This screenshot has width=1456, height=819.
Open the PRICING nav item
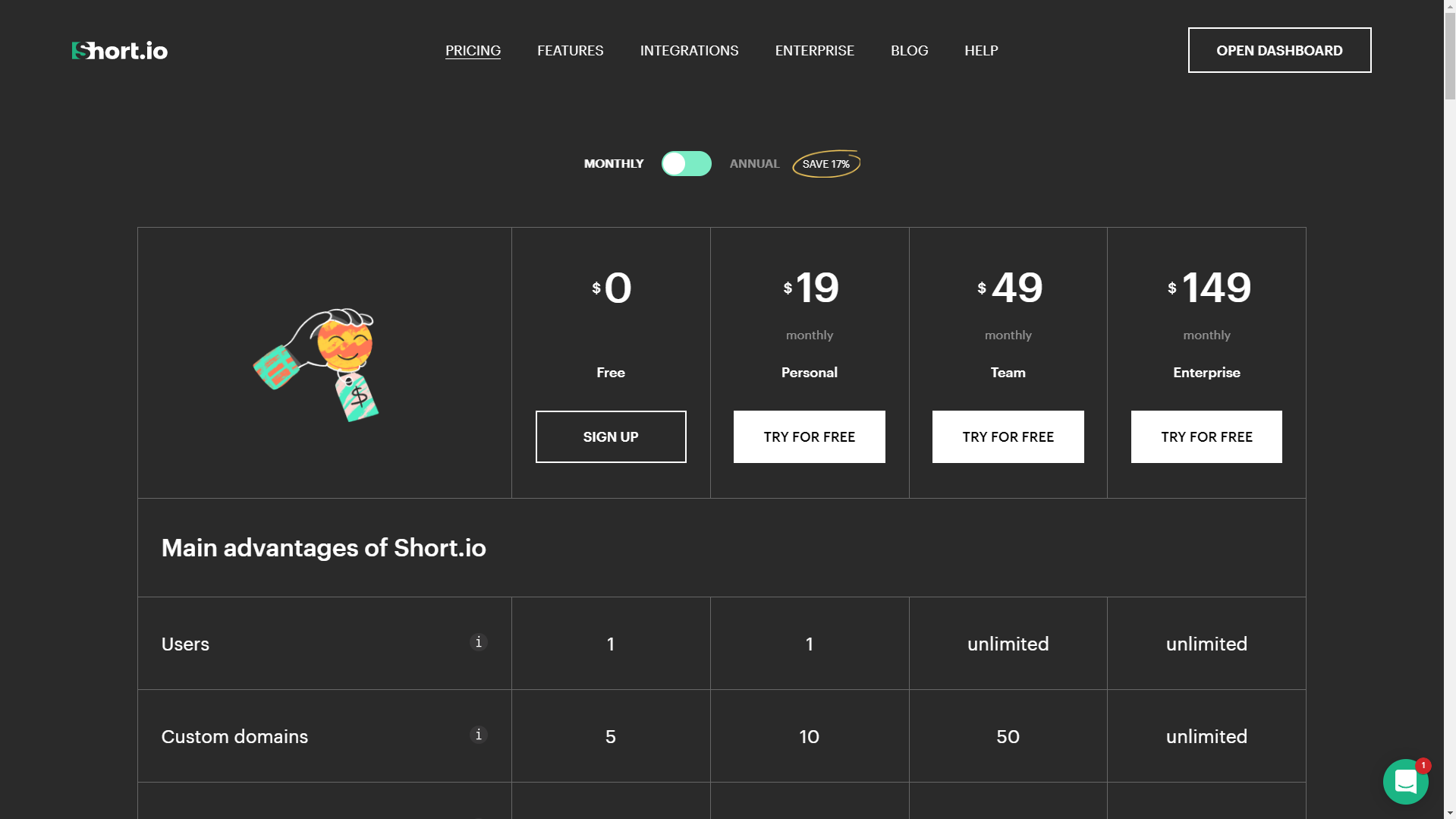[473, 50]
